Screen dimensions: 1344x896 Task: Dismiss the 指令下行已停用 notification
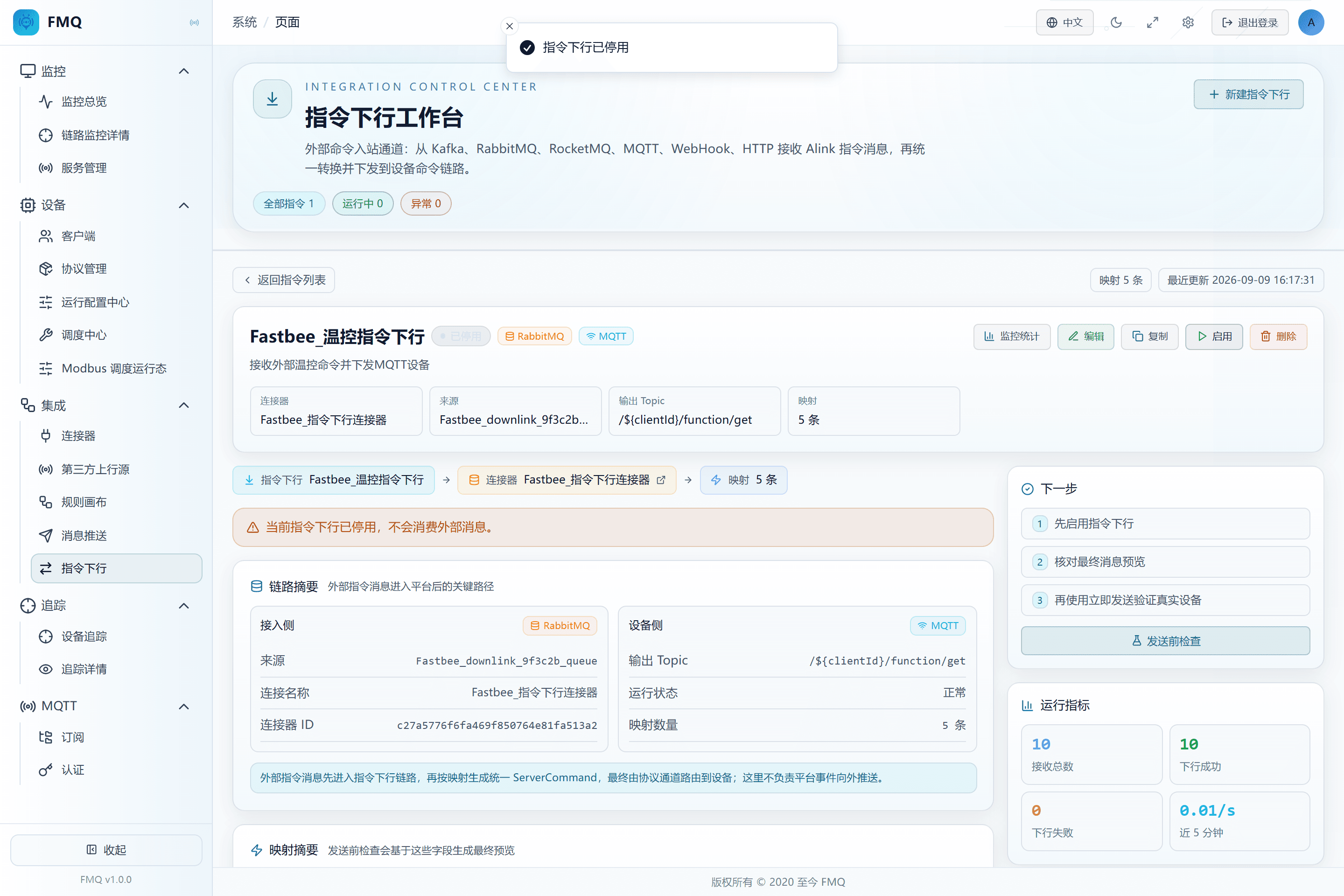tap(509, 26)
